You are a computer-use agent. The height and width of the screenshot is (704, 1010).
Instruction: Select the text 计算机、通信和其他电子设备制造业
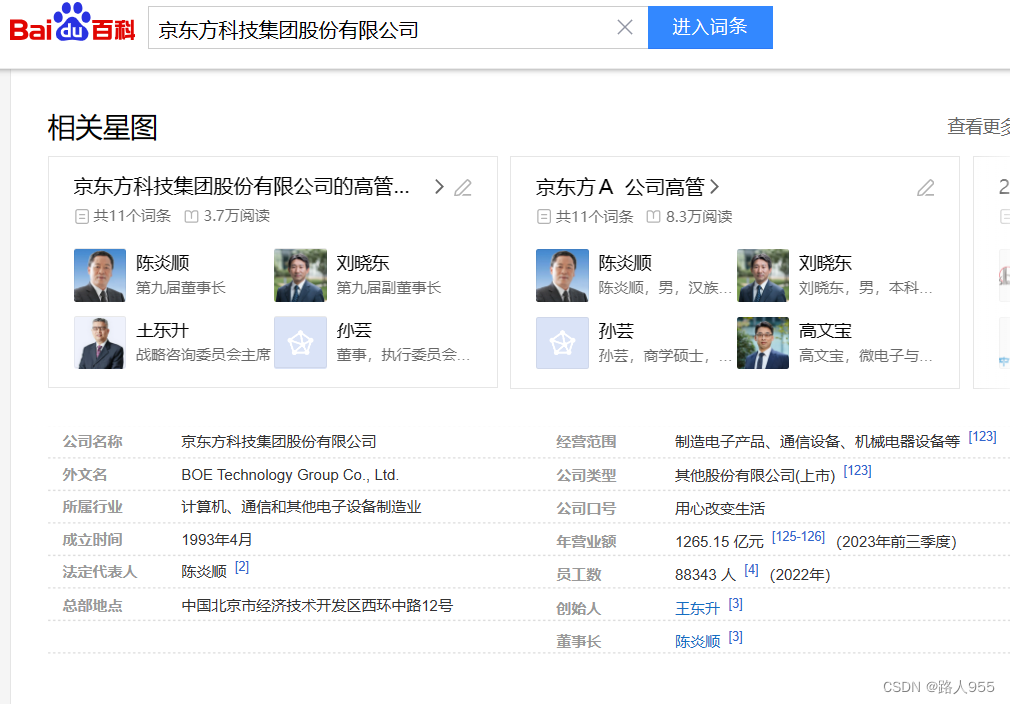click(301, 507)
